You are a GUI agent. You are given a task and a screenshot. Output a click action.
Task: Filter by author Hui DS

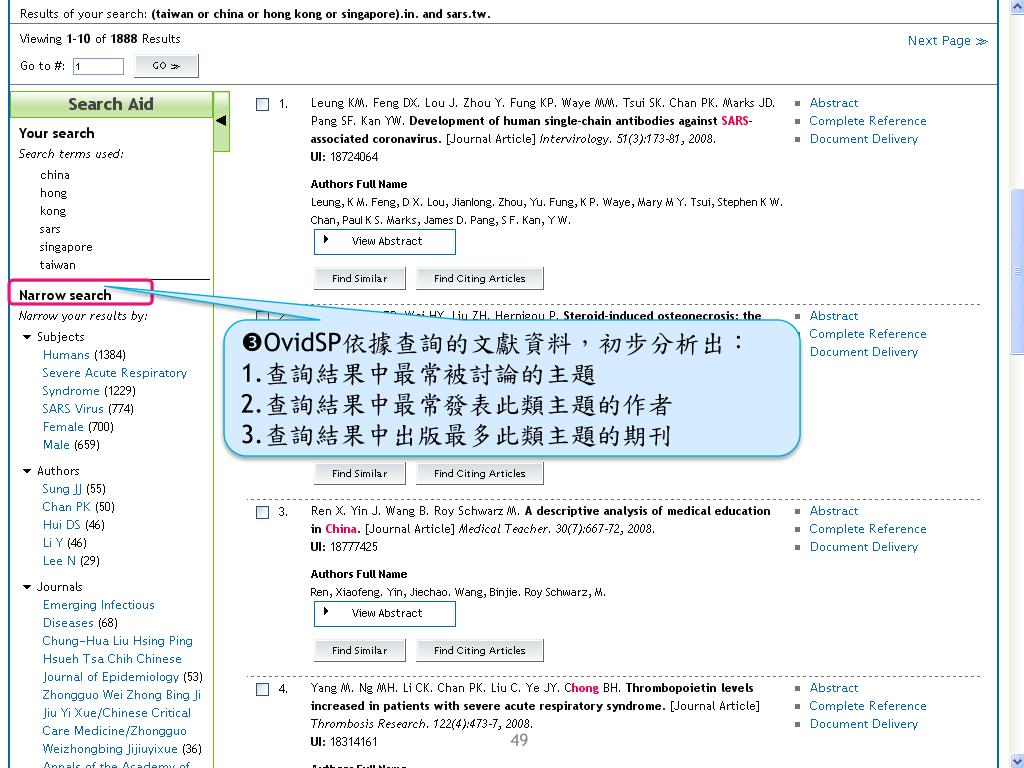point(61,525)
